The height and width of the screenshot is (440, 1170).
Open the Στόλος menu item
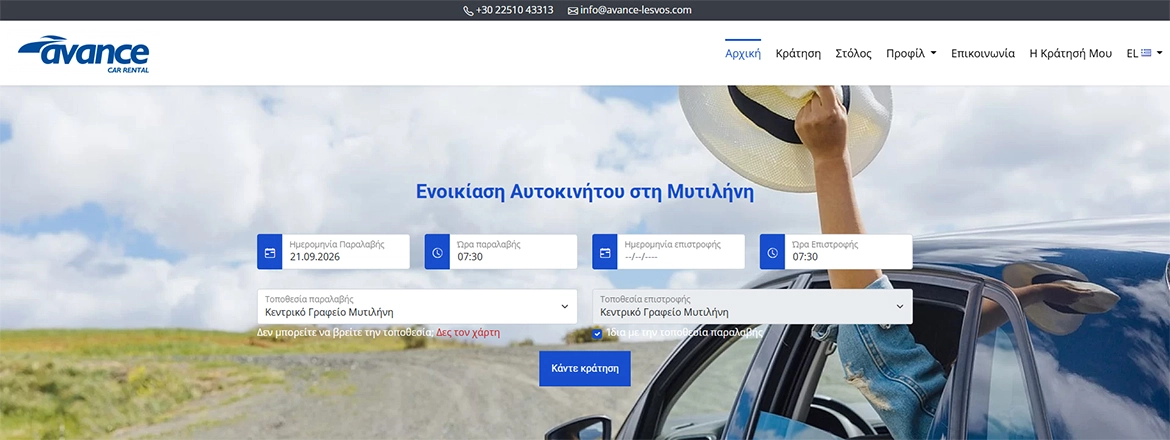click(853, 54)
